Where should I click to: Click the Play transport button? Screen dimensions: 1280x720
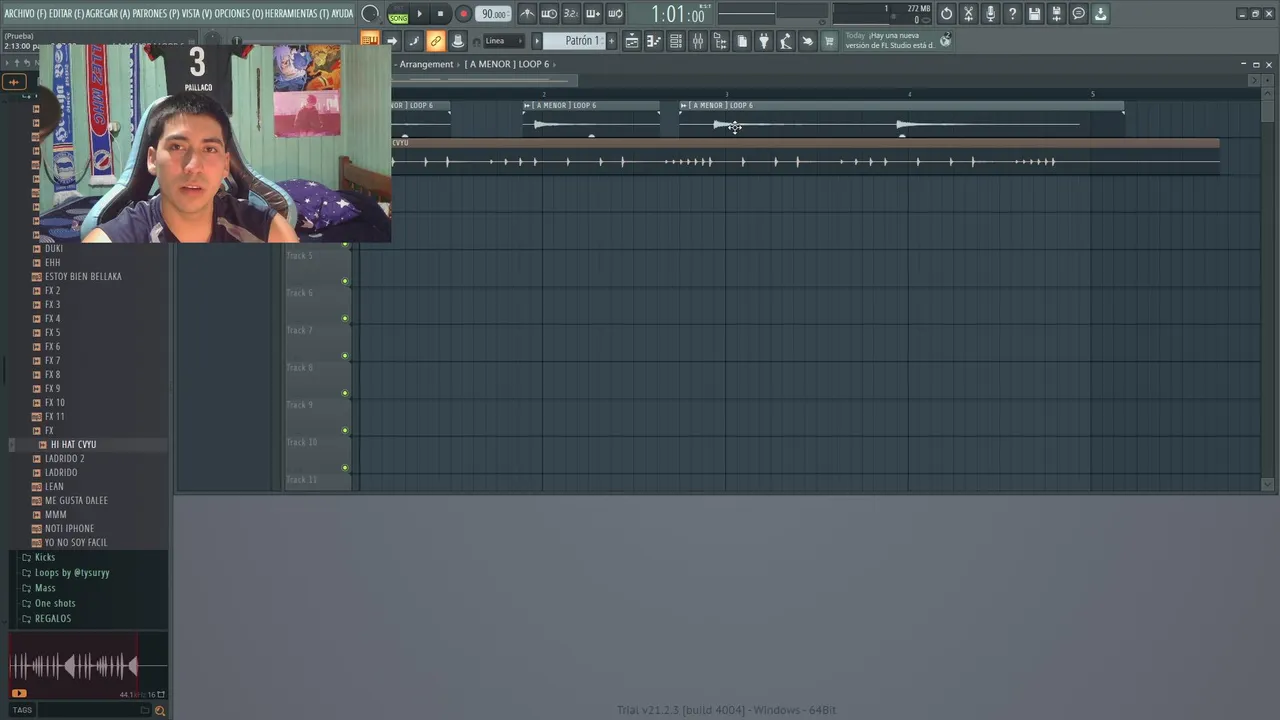pos(419,14)
